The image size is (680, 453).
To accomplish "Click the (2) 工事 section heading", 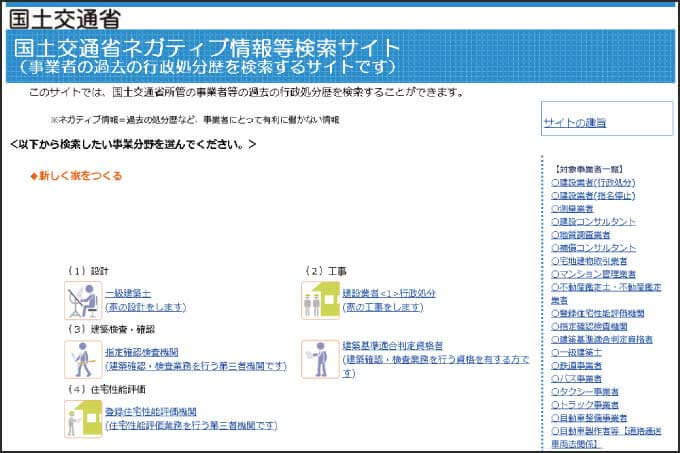I will 326,271.
